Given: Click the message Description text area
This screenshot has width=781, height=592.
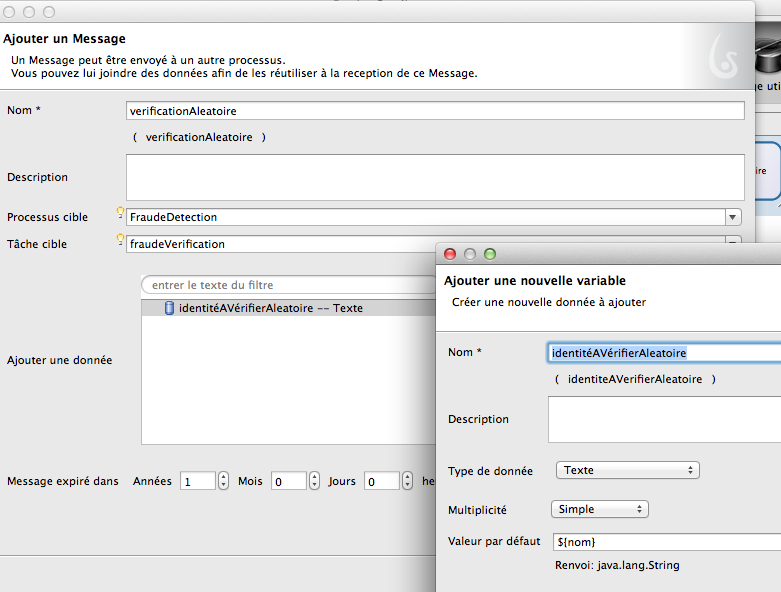Looking at the screenshot, I should (x=435, y=177).
